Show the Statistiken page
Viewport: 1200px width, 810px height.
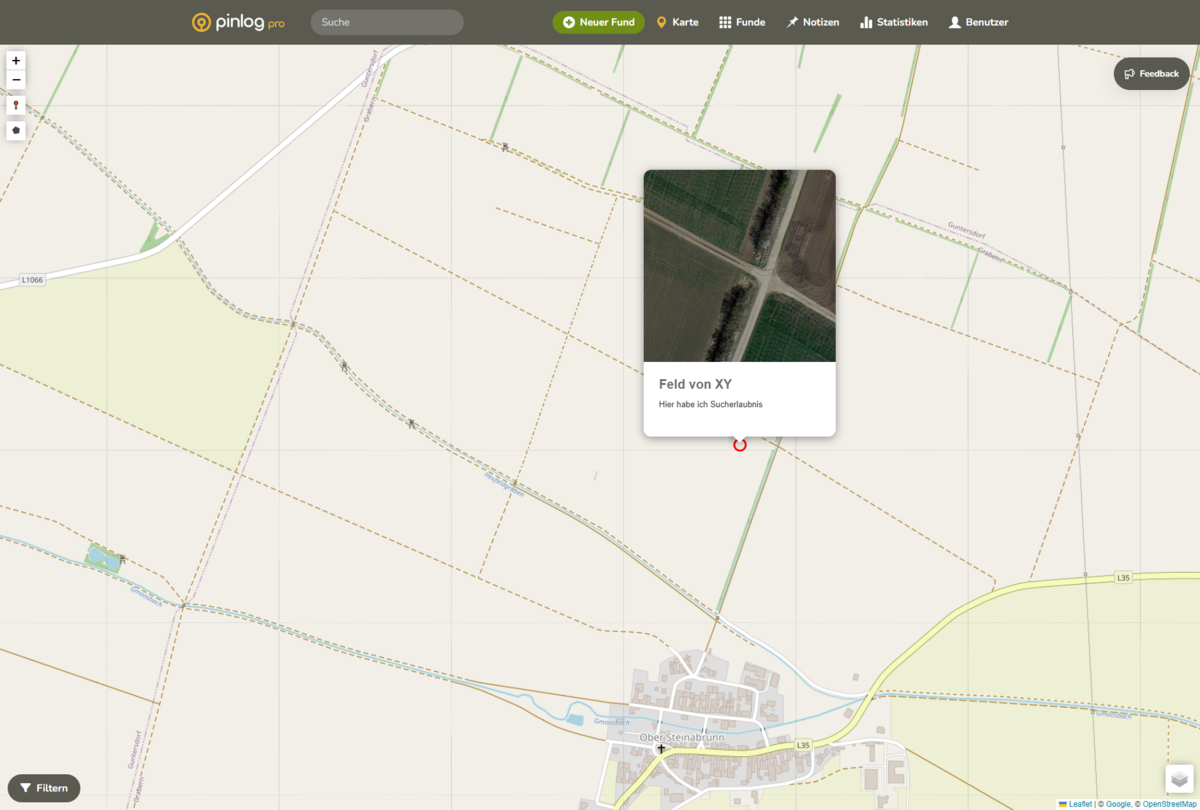tap(894, 22)
